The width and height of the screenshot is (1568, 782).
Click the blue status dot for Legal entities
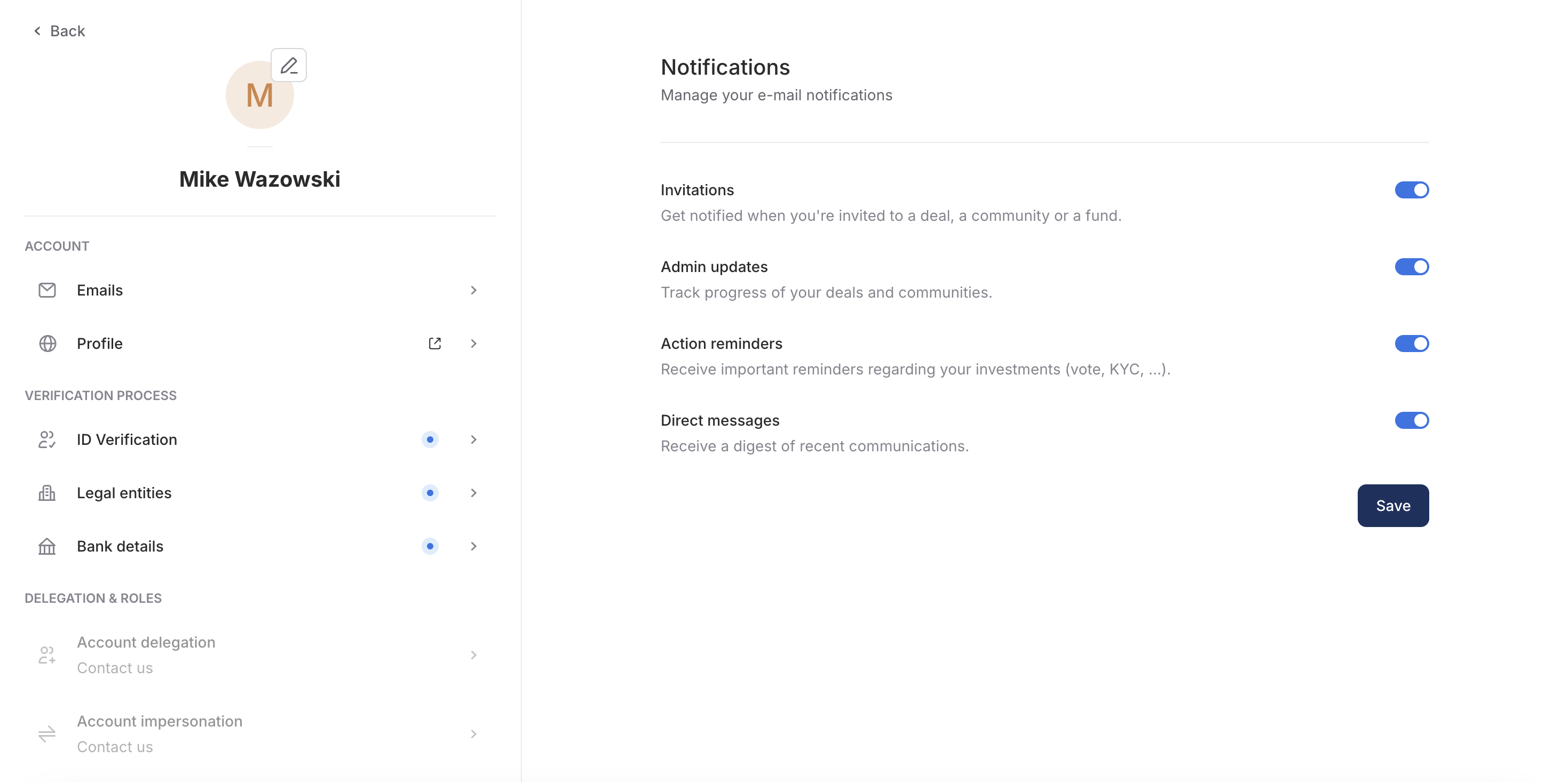point(430,493)
